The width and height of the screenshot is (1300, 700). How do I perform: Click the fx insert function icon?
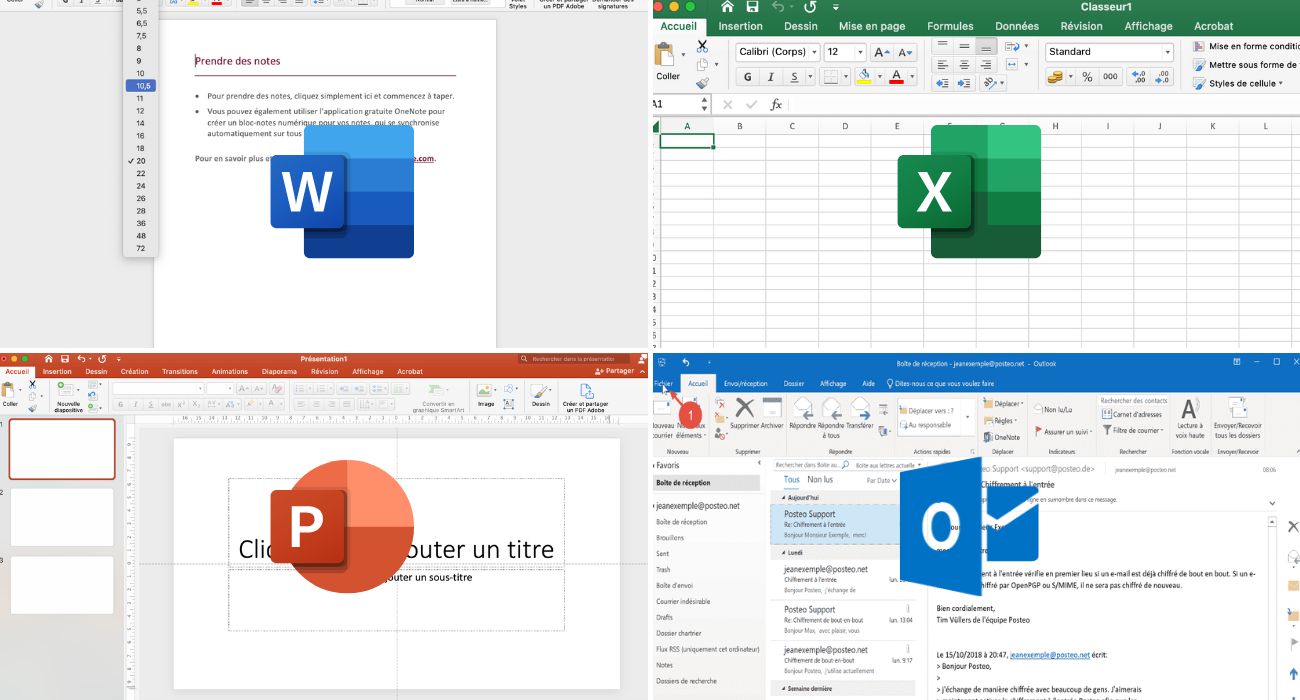[x=776, y=104]
